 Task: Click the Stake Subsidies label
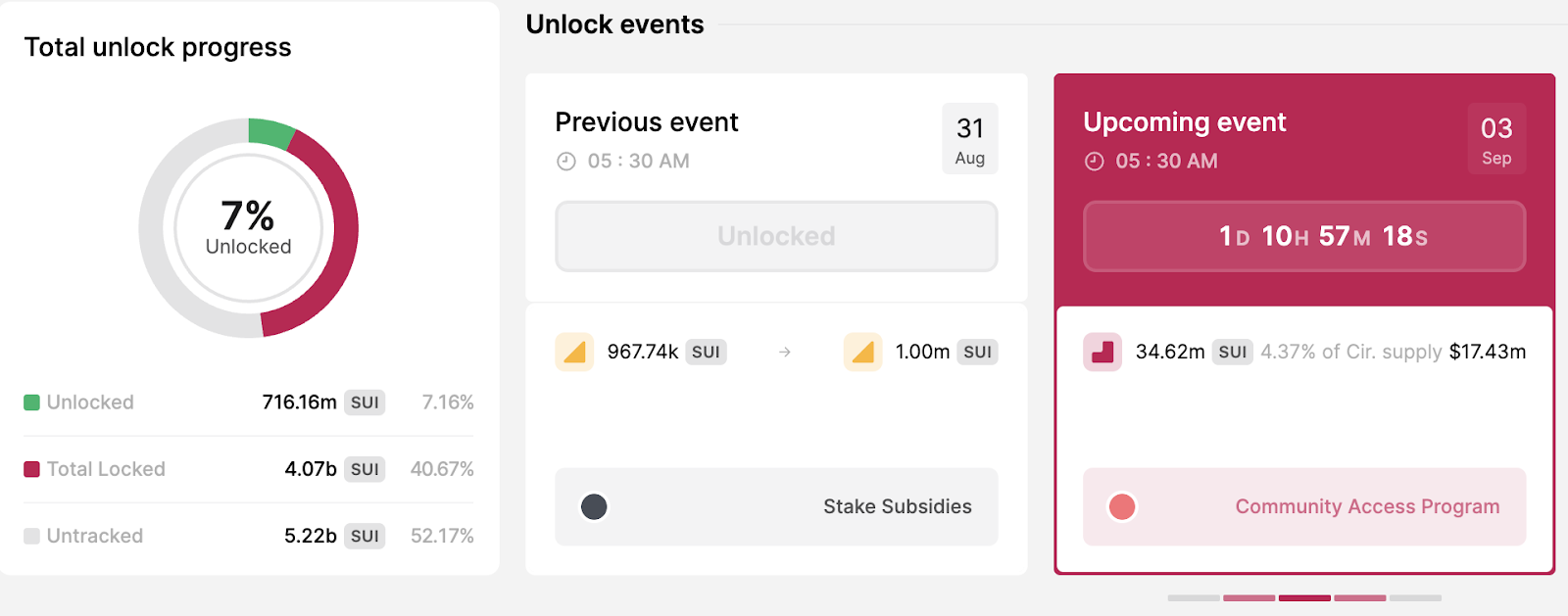coord(897,507)
